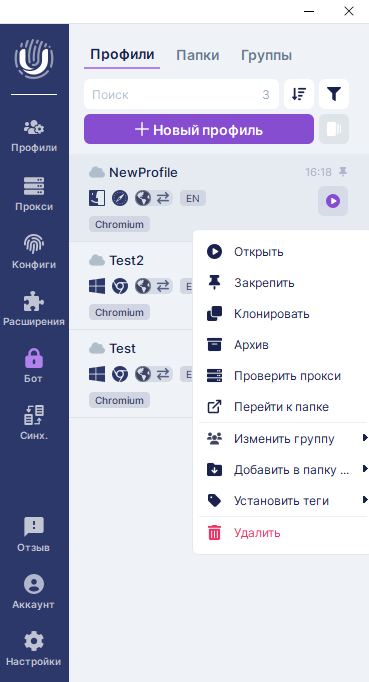
Task: Click the sort order icon button
Action: pyautogui.click(x=299, y=94)
